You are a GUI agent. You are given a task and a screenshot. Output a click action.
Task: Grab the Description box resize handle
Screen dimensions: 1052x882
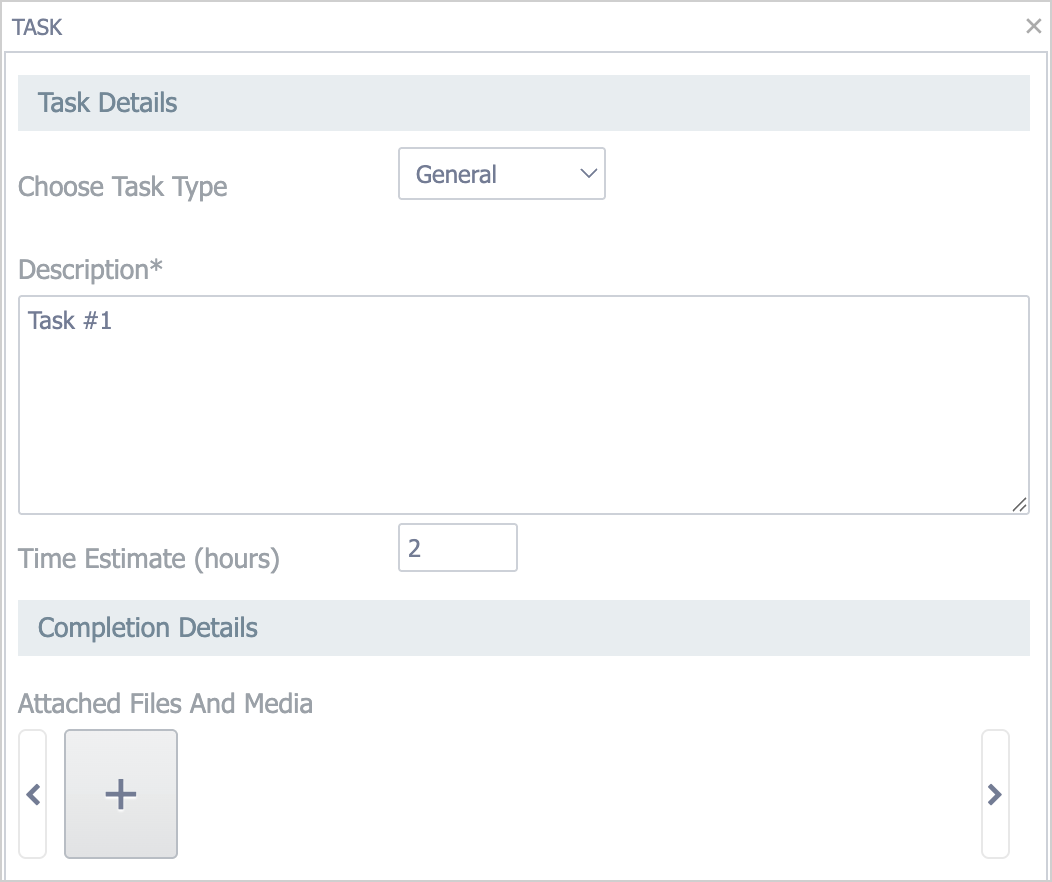[x=1019, y=505]
